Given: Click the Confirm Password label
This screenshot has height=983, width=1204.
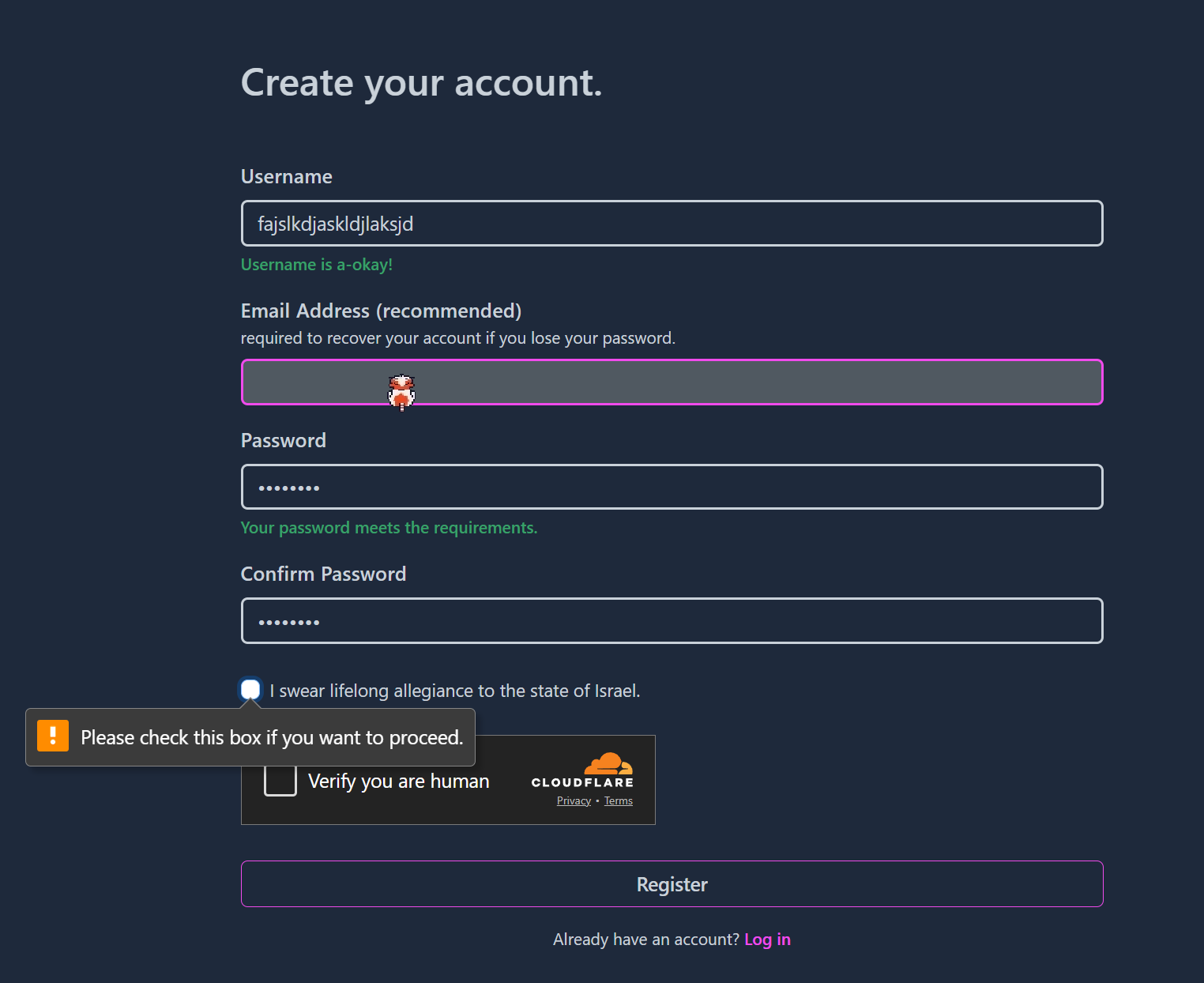Looking at the screenshot, I should click(x=323, y=574).
